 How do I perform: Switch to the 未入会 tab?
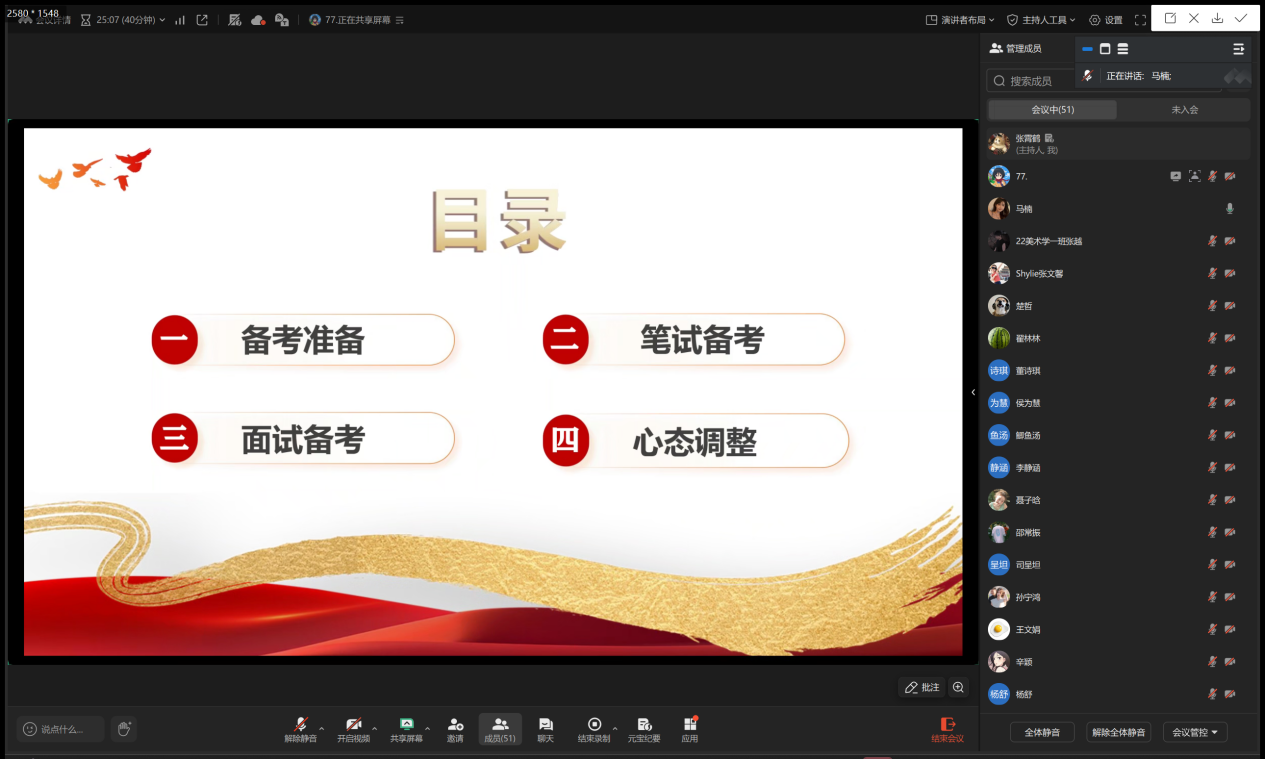tap(1184, 110)
